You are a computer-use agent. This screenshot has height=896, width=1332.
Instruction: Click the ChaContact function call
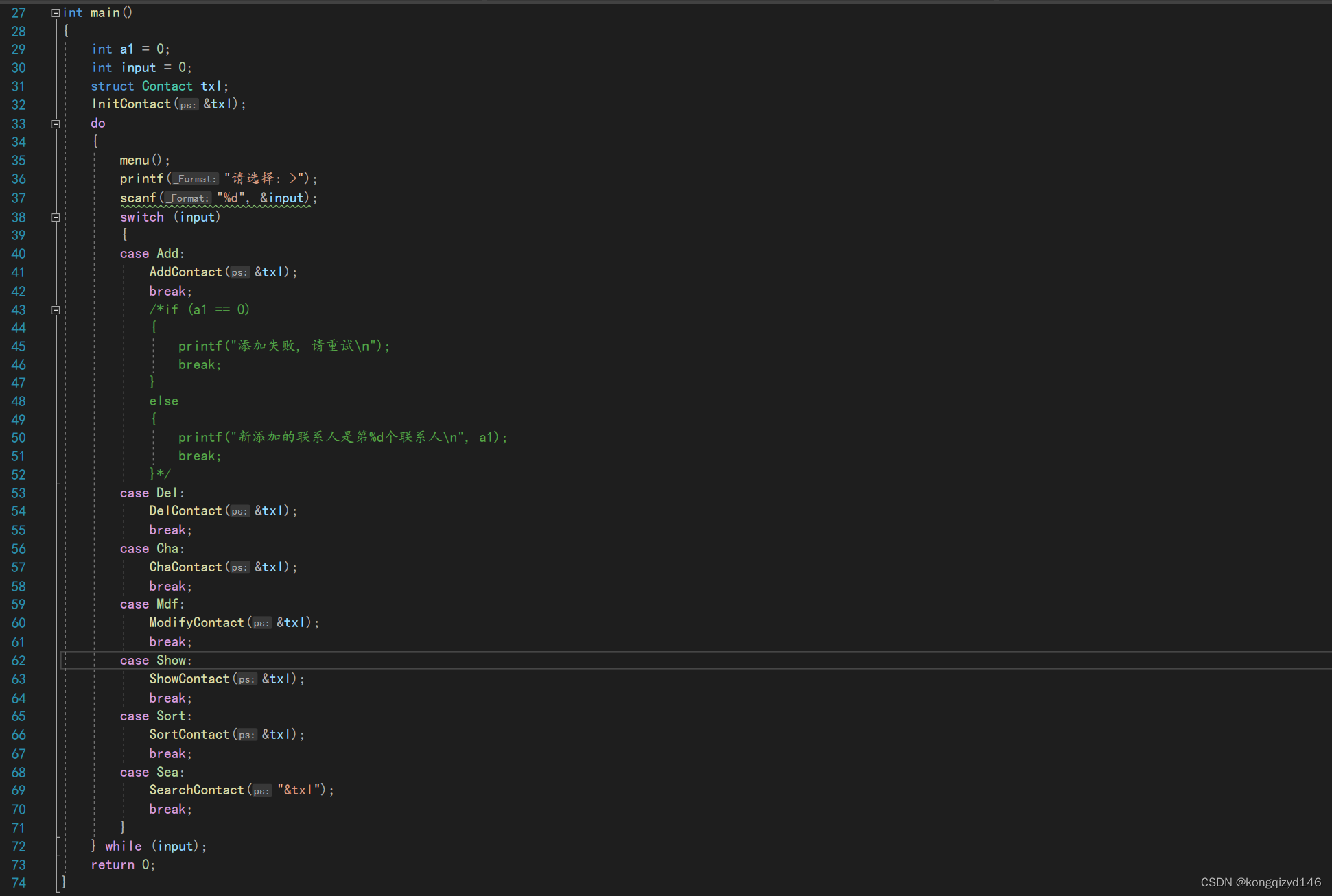pyautogui.click(x=224, y=567)
